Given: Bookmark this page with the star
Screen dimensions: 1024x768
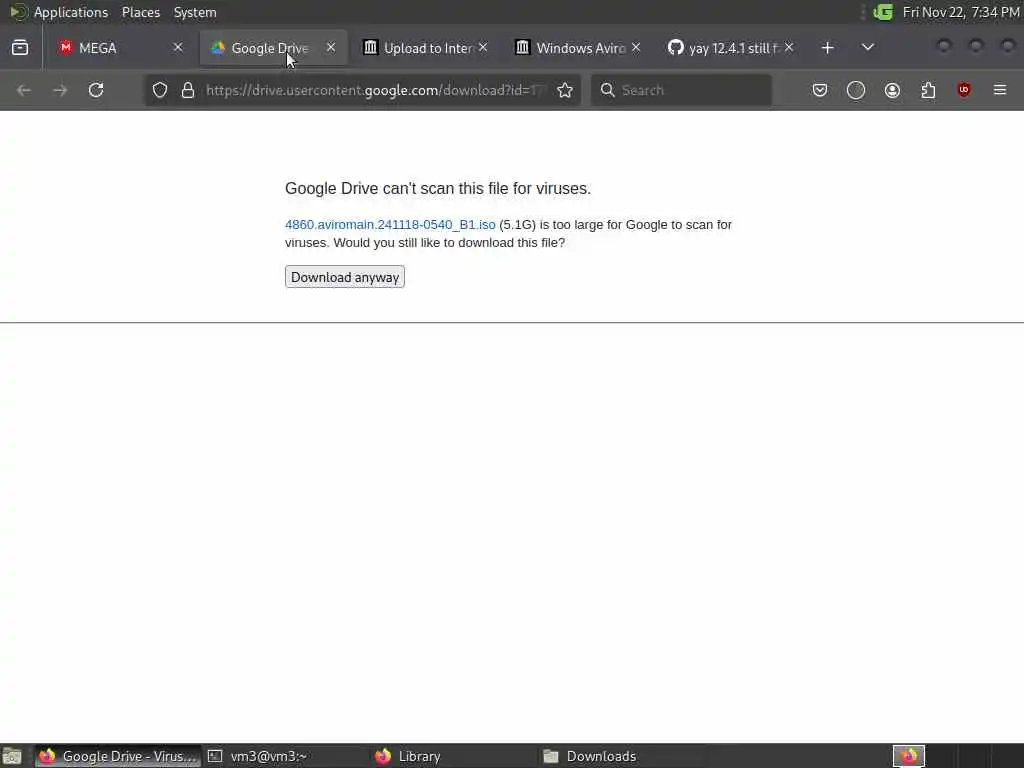Looking at the screenshot, I should [x=565, y=90].
